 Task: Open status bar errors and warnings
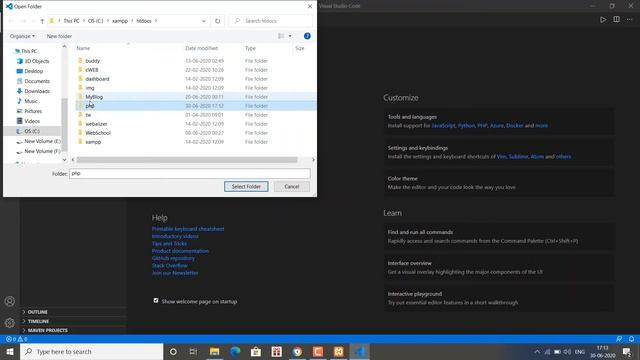[x=17, y=339]
